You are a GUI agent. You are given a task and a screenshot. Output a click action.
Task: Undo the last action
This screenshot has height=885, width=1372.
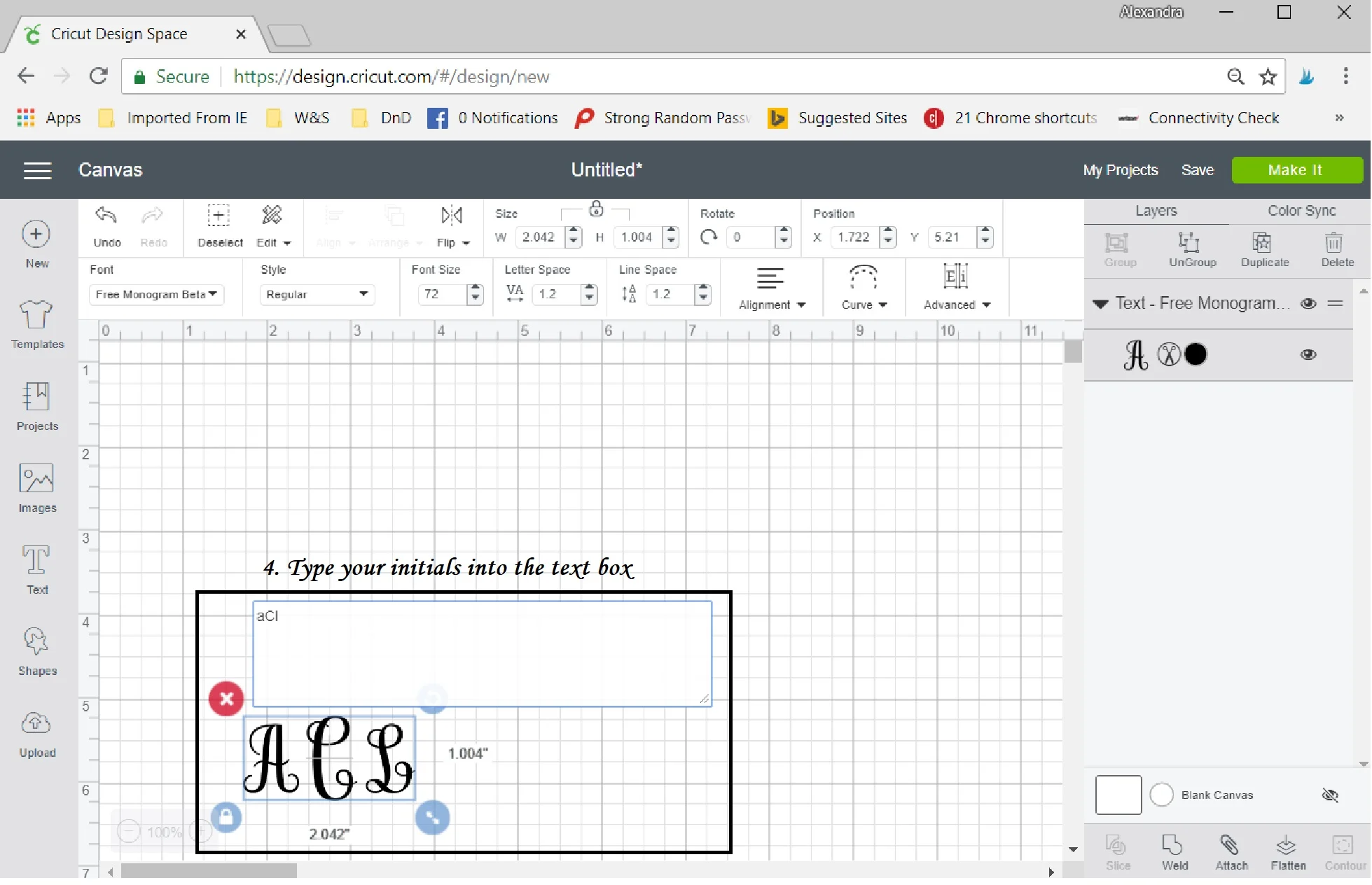click(x=107, y=226)
